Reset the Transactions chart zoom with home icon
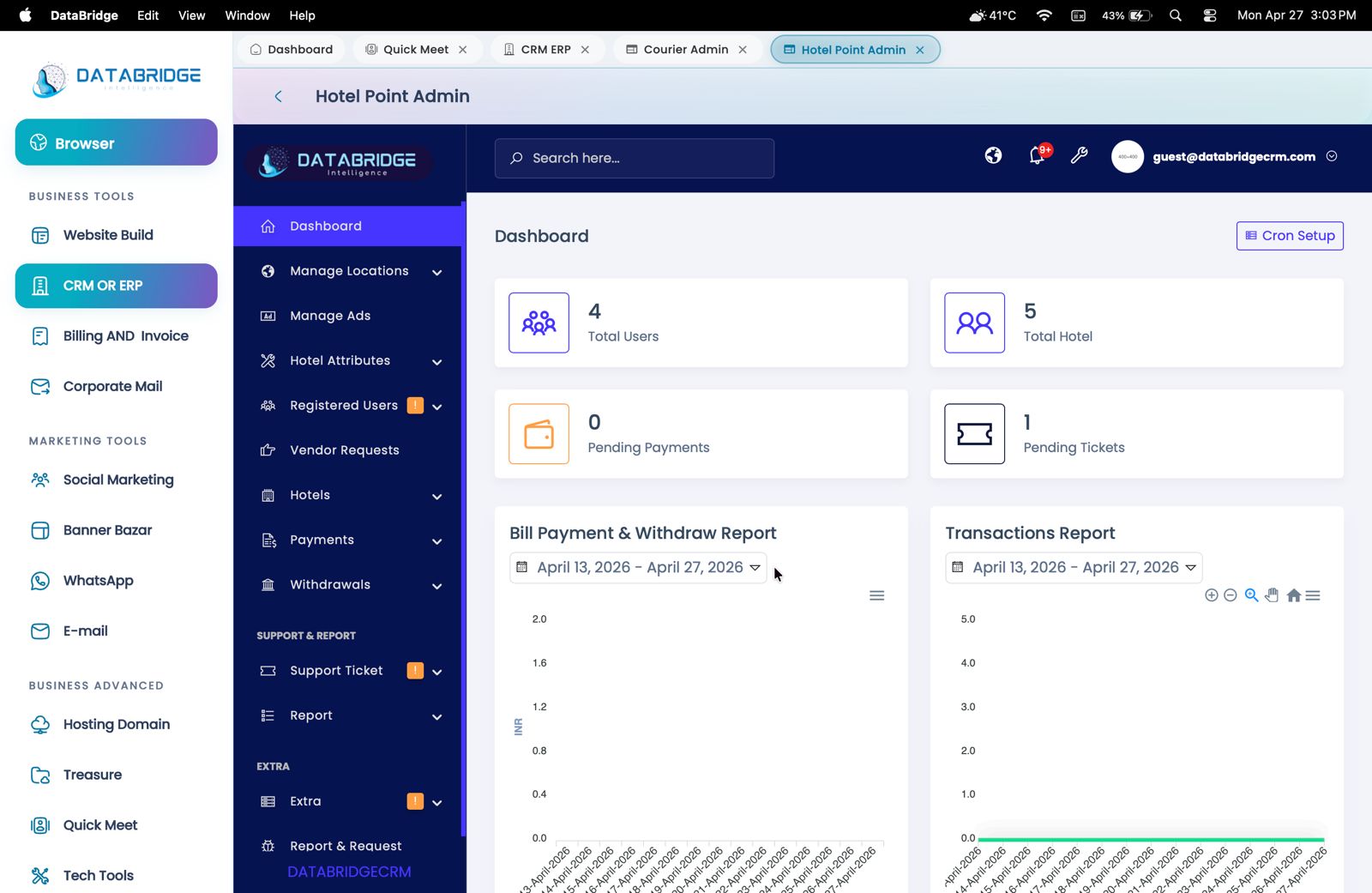 [1294, 595]
